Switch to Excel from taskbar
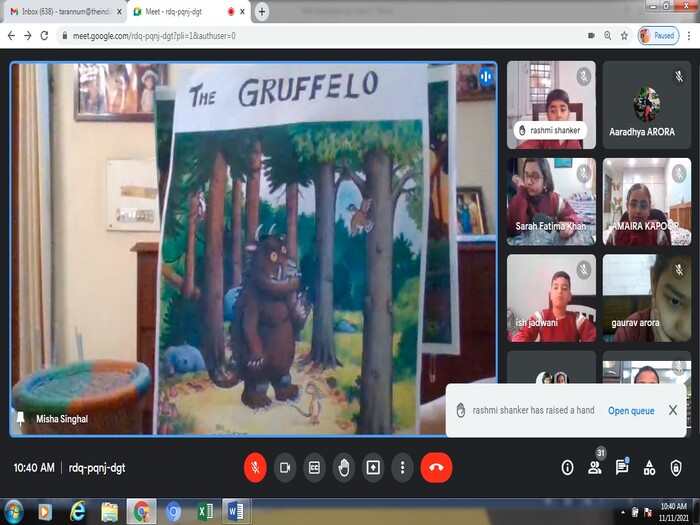 (x=205, y=512)
